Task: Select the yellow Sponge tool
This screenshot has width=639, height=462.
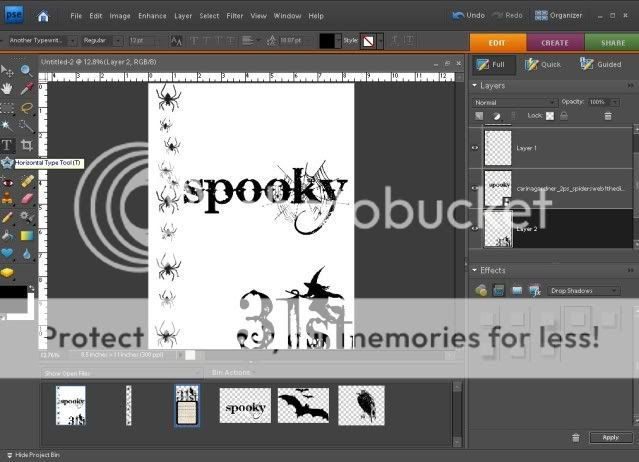Action: (x=7, y=272)
